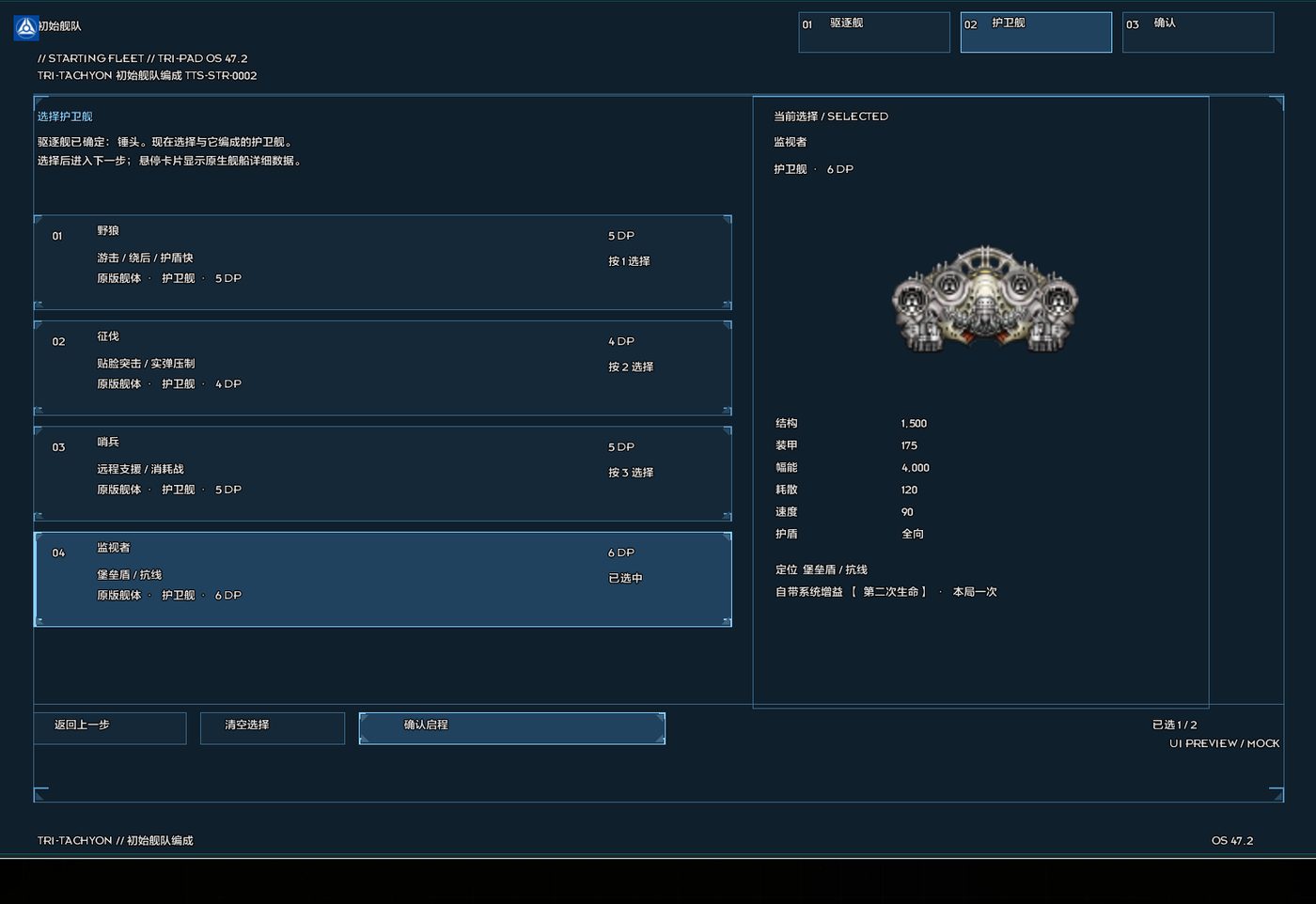
Task: Click the 初始舰队 window title
Action: pyautogui.click(x=59, y=26)
